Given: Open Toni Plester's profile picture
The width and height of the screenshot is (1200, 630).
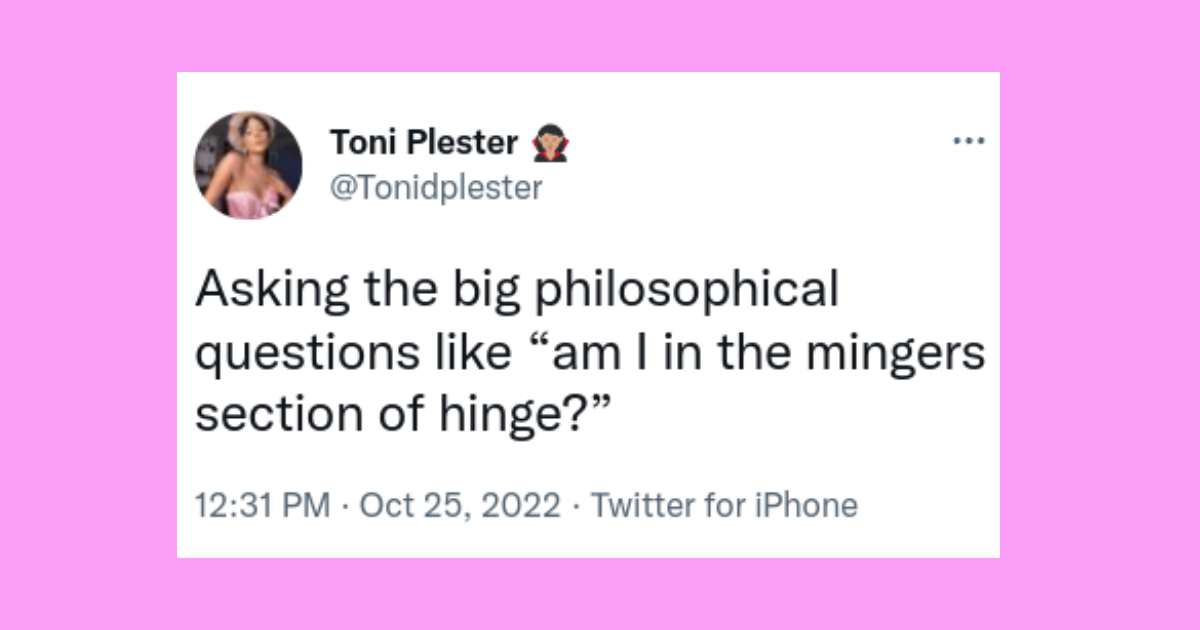Looking at the screenshot, I should [248, 165].
